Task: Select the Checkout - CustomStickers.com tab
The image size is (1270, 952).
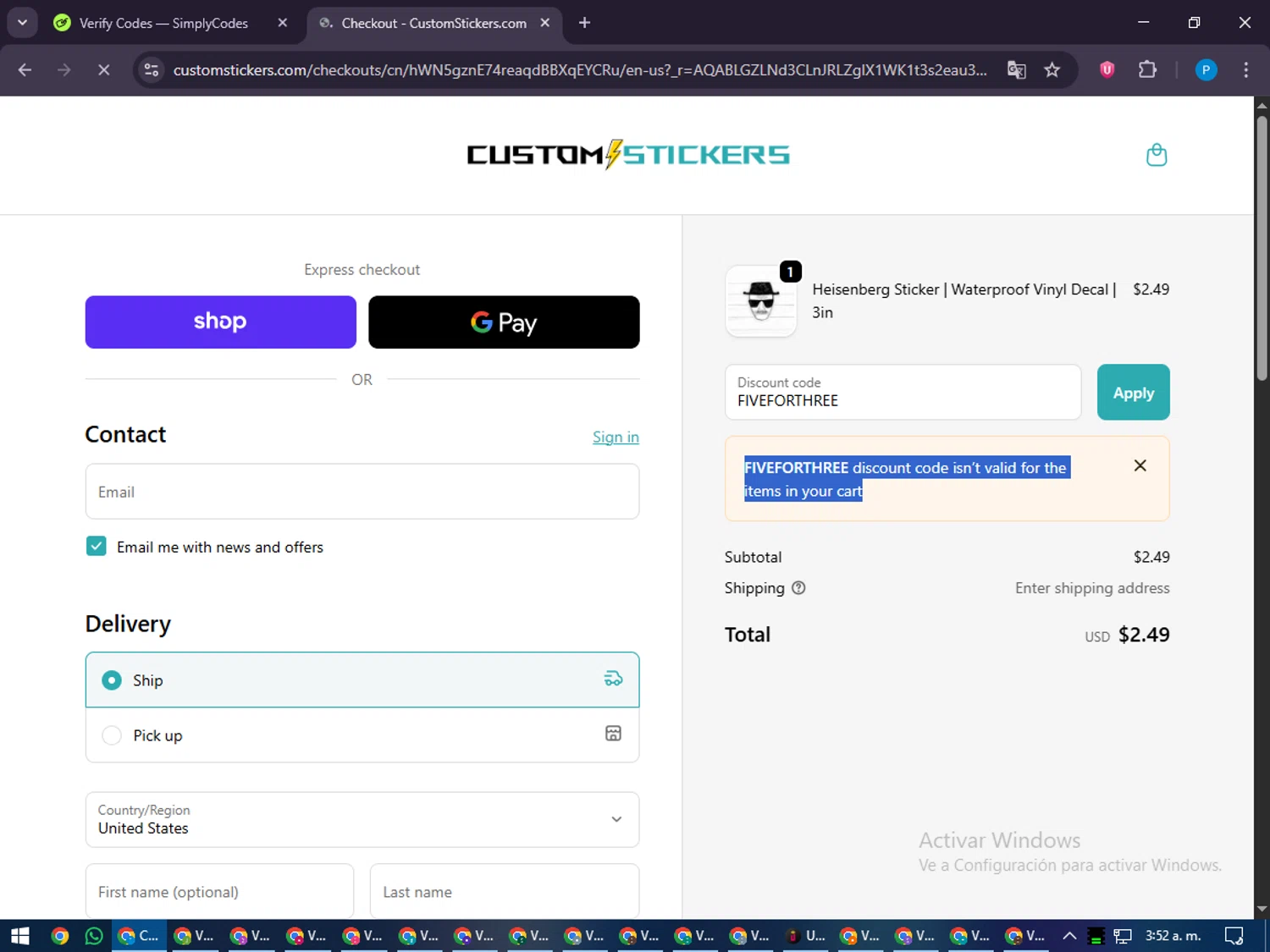Action: click(x=433, y=23)
